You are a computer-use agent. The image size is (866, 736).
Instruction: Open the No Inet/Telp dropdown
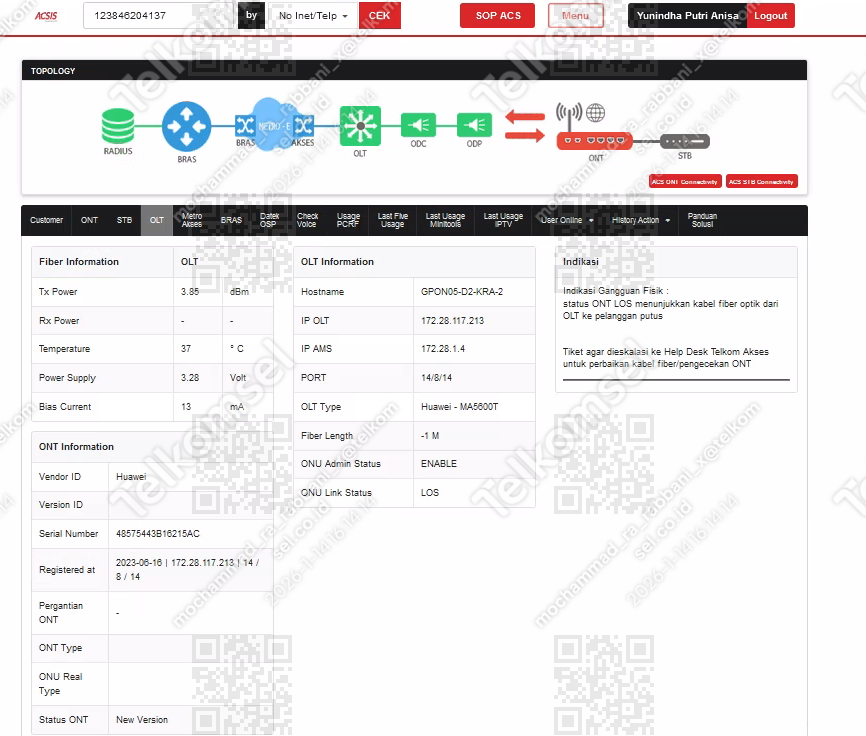click(313, 16)
